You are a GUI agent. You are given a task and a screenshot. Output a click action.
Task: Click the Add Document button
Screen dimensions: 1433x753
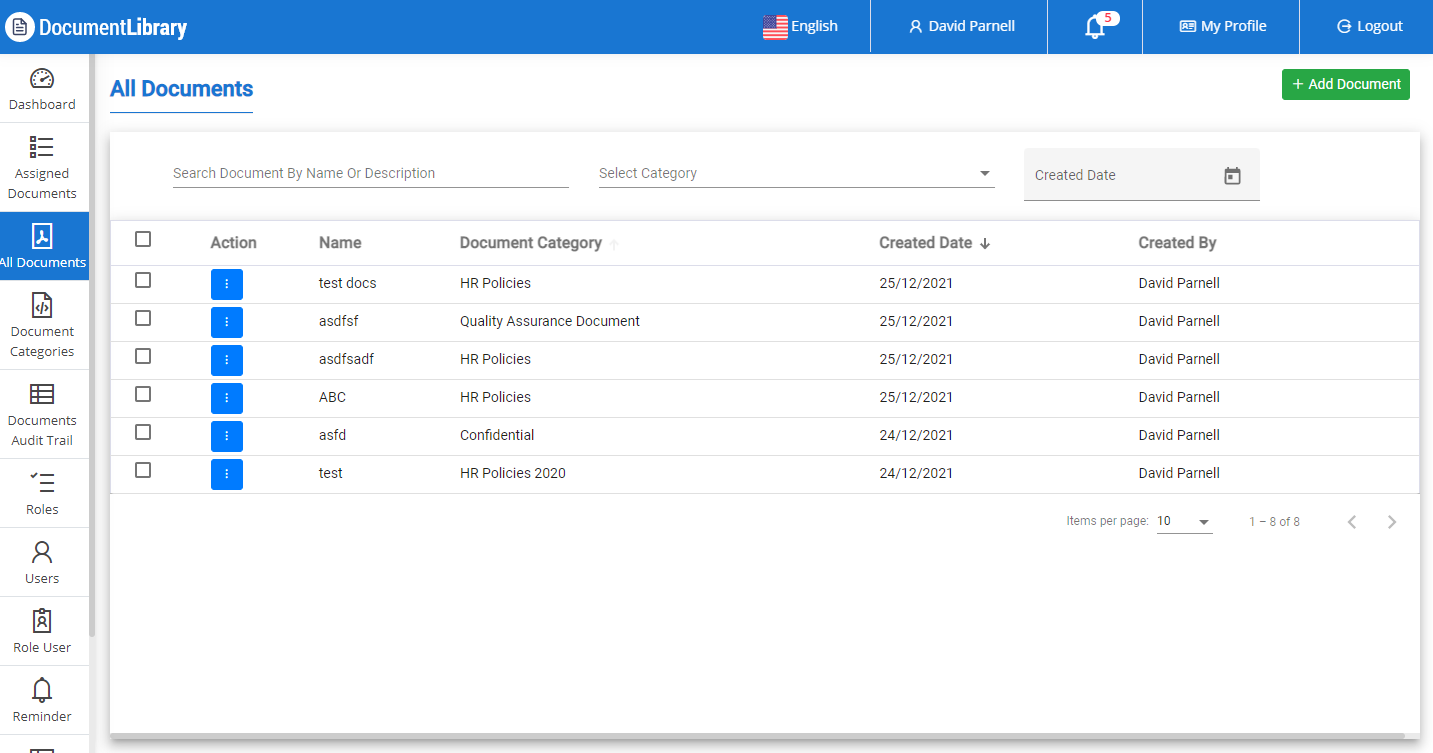[x=1345, y=84]
